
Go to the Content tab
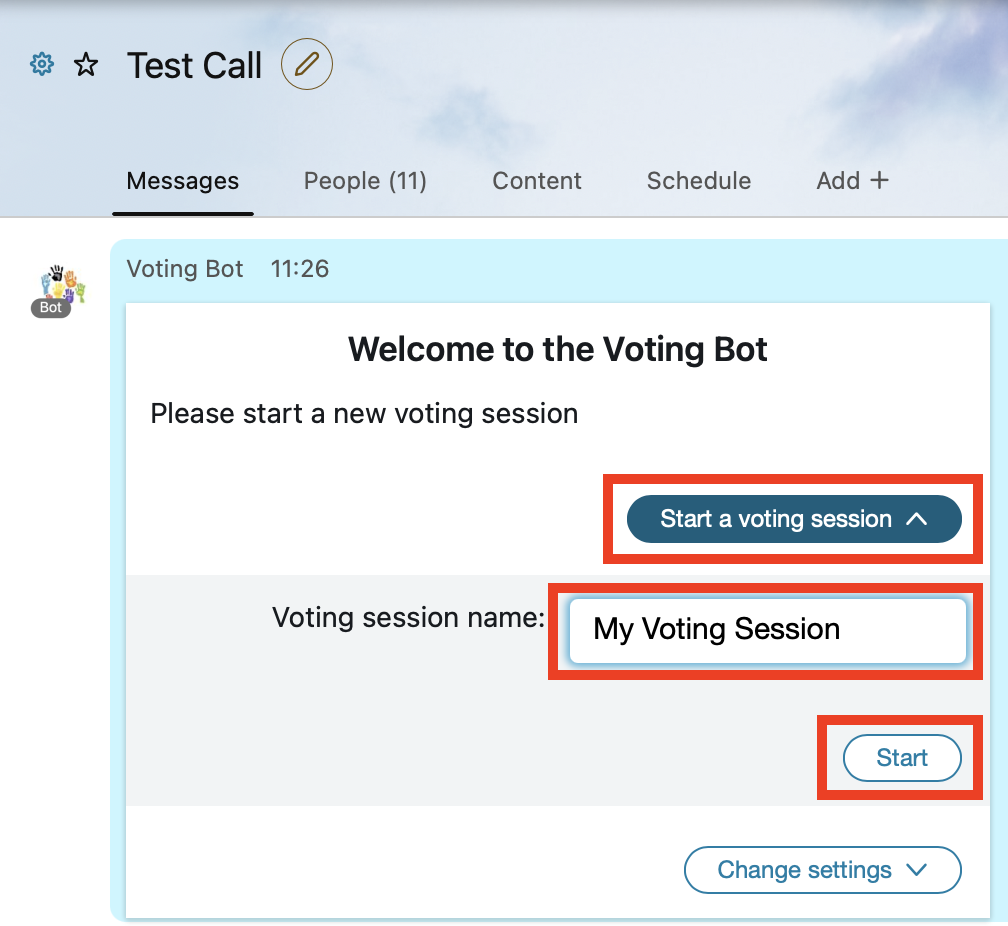537,181
